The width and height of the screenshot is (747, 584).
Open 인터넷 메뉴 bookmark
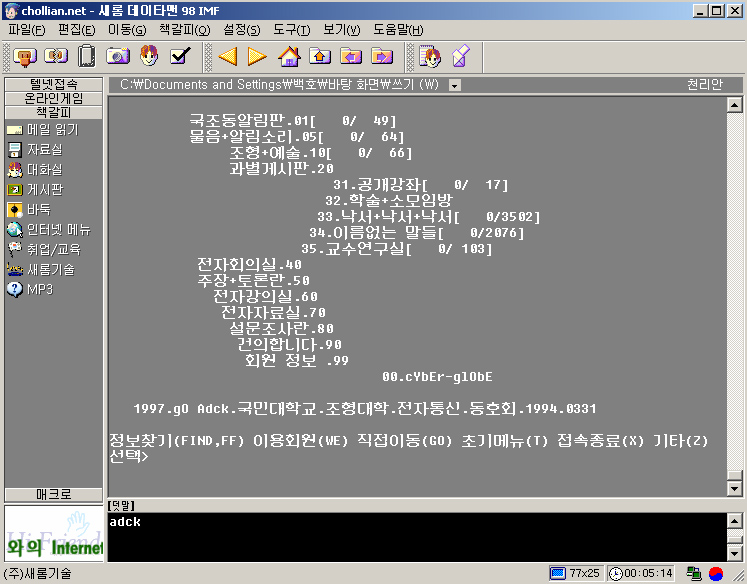coord(49,230)
